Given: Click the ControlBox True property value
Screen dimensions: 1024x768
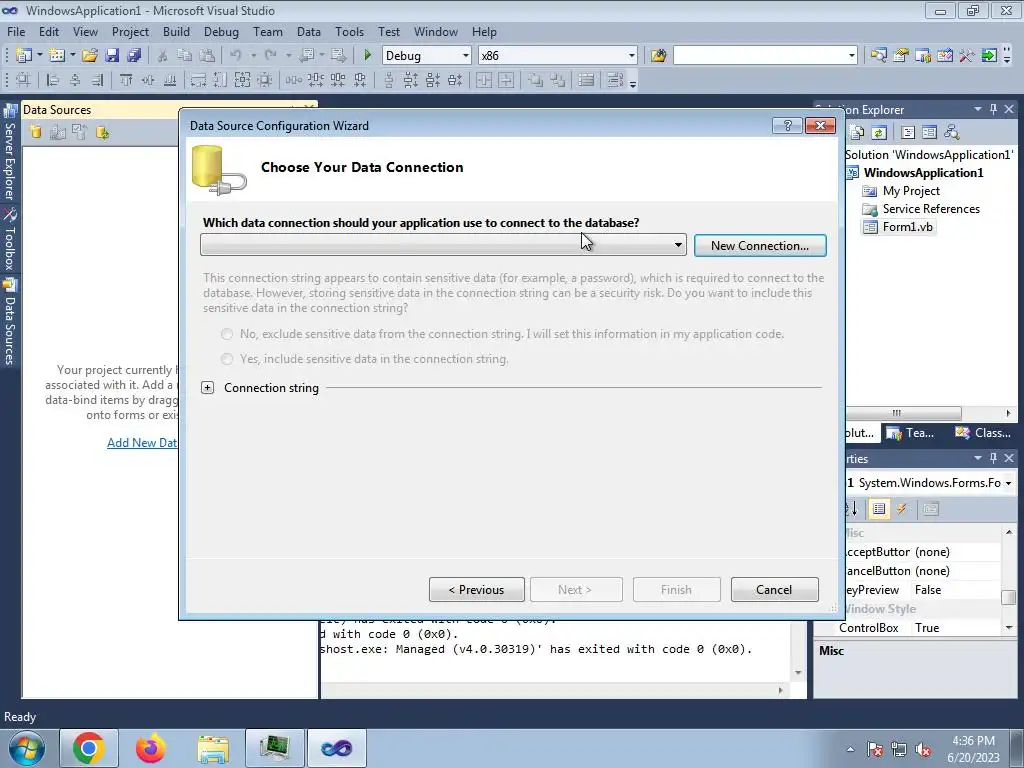Looking at the screenshot, I should 956,628.
